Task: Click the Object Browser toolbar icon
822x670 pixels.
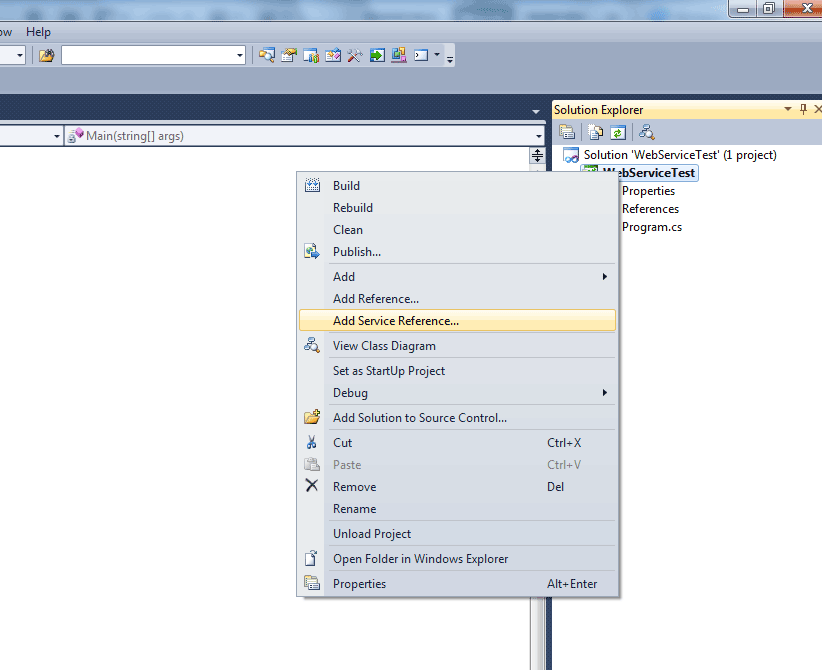Action: click(333, 55)
